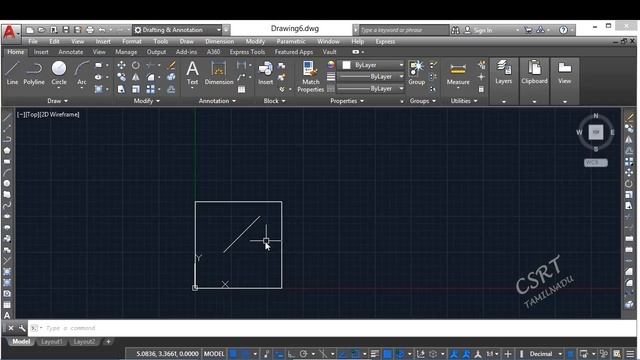The image size is (640, 360).
Task: Toggle transparency display in status bar
Action: (387, 354)
